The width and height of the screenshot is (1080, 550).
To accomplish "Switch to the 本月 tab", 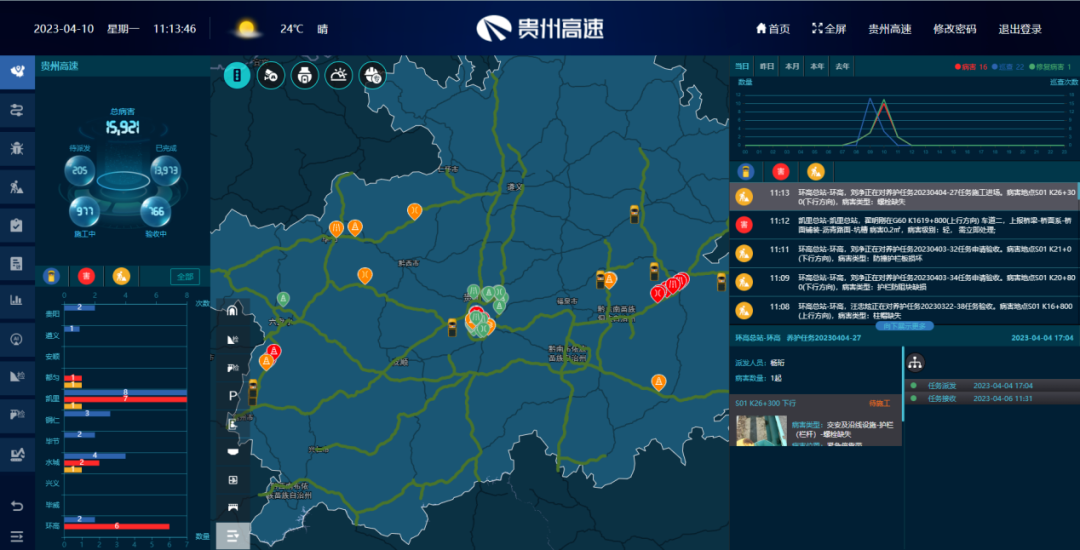I will point(791,66).
